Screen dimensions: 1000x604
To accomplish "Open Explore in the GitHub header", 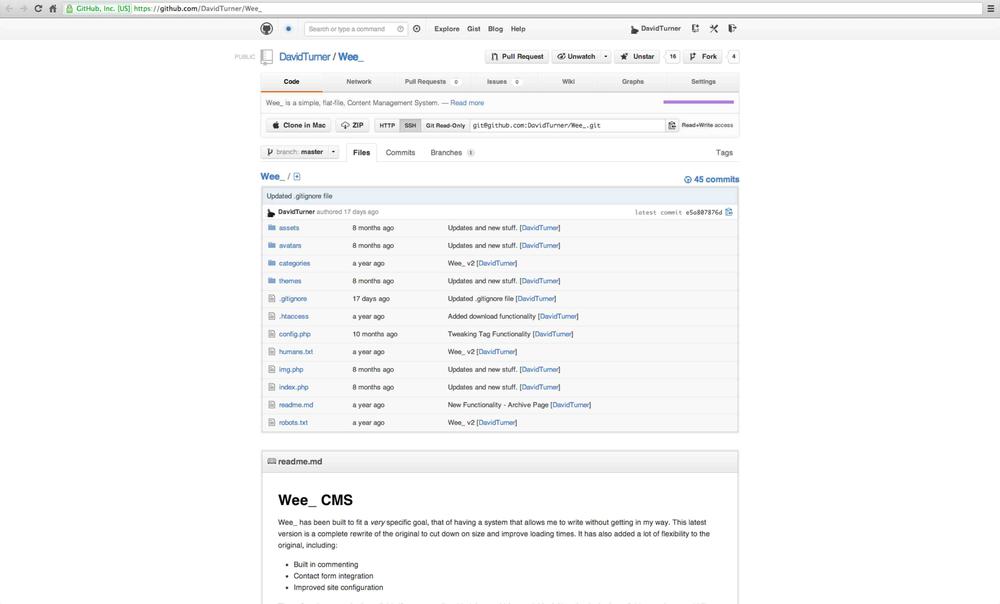I will 446,29.
